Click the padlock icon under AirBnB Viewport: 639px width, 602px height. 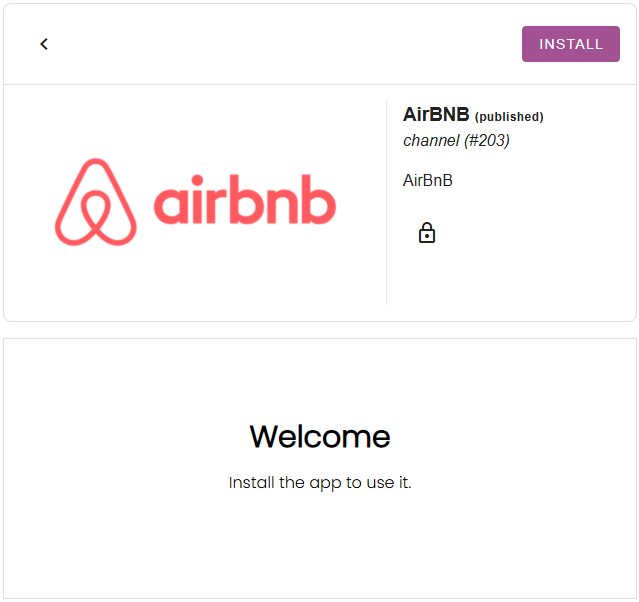[x=427, y=233]
